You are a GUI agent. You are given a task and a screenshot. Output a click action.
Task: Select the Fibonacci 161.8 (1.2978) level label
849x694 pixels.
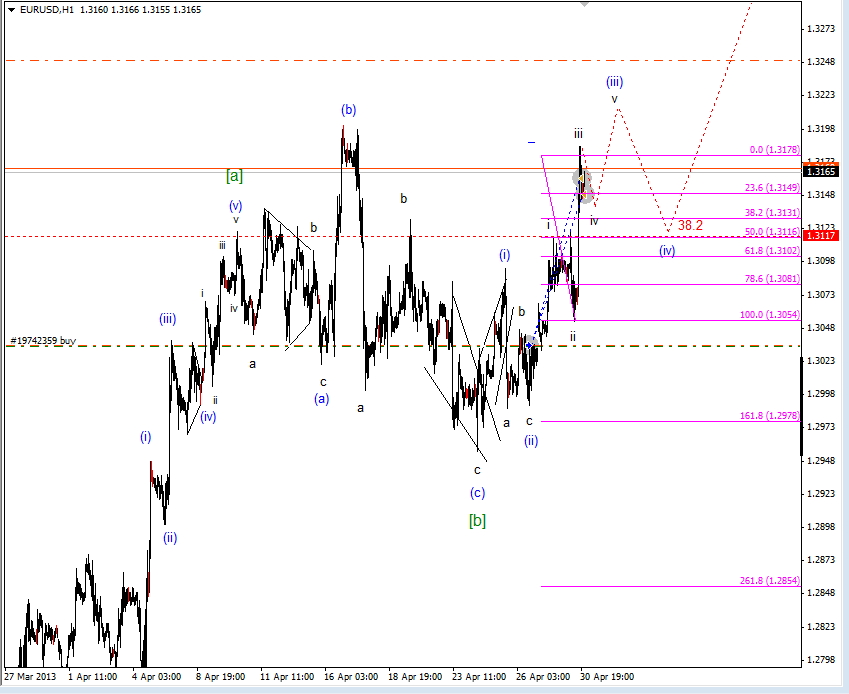click(x=770, y=416)
